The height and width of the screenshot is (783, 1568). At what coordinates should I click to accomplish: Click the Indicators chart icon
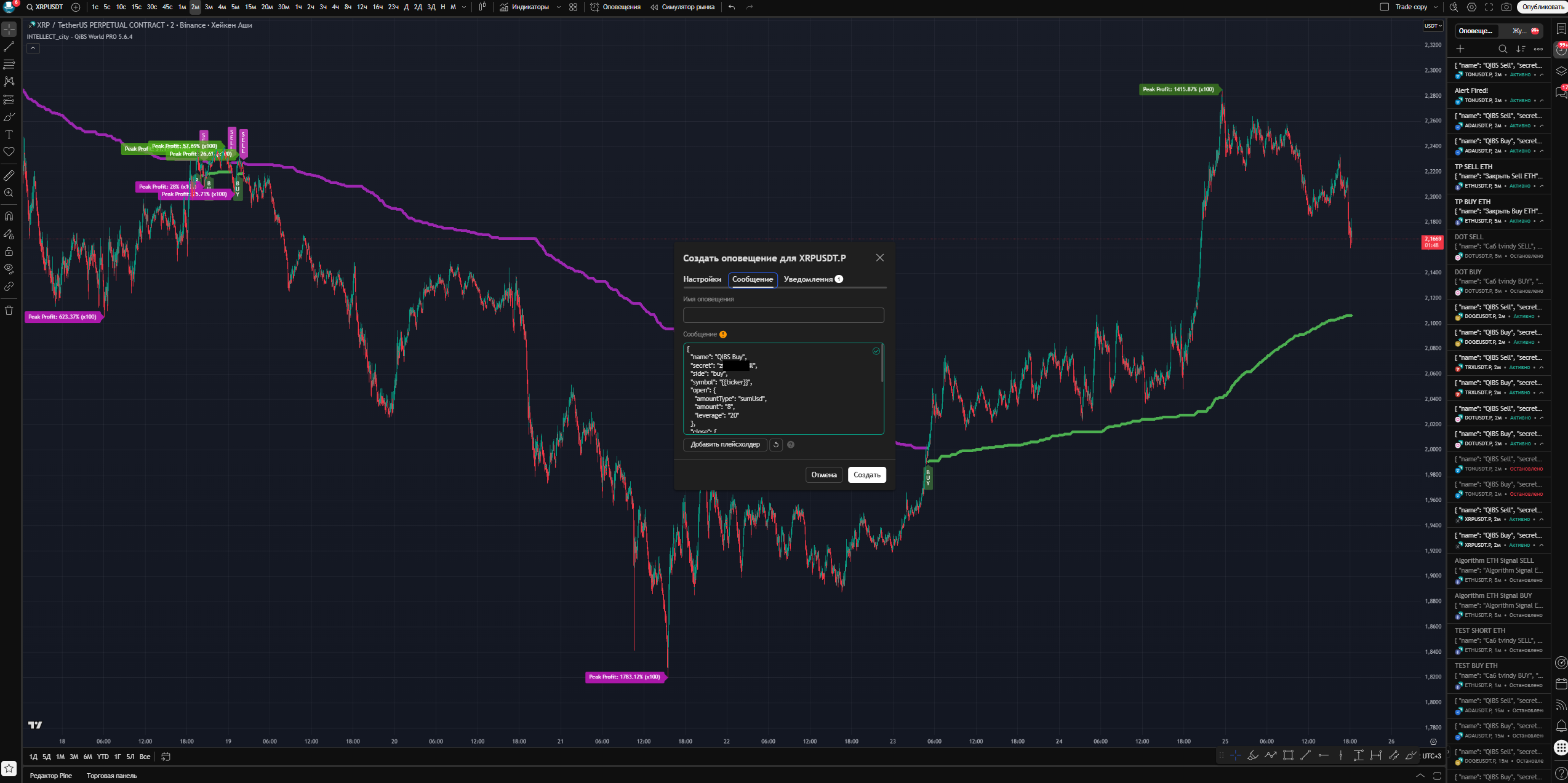(504, 7)
